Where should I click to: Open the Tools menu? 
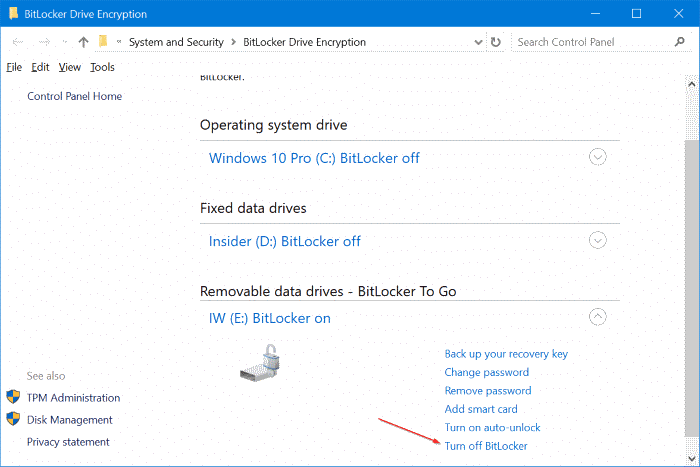pos(102,67)
